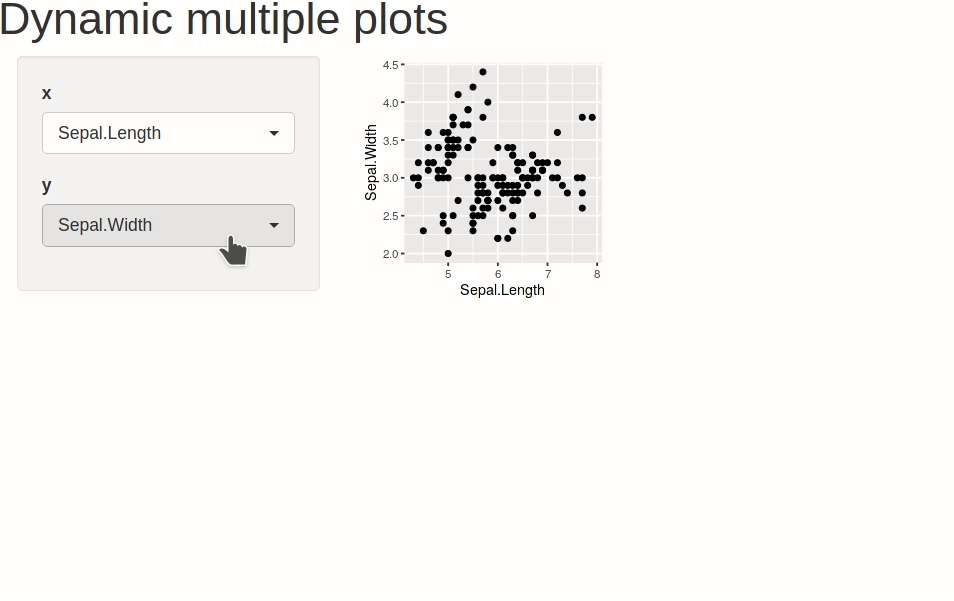
Task: Click the caret arrow in x dropdown
Action: [x=274, y=133]
